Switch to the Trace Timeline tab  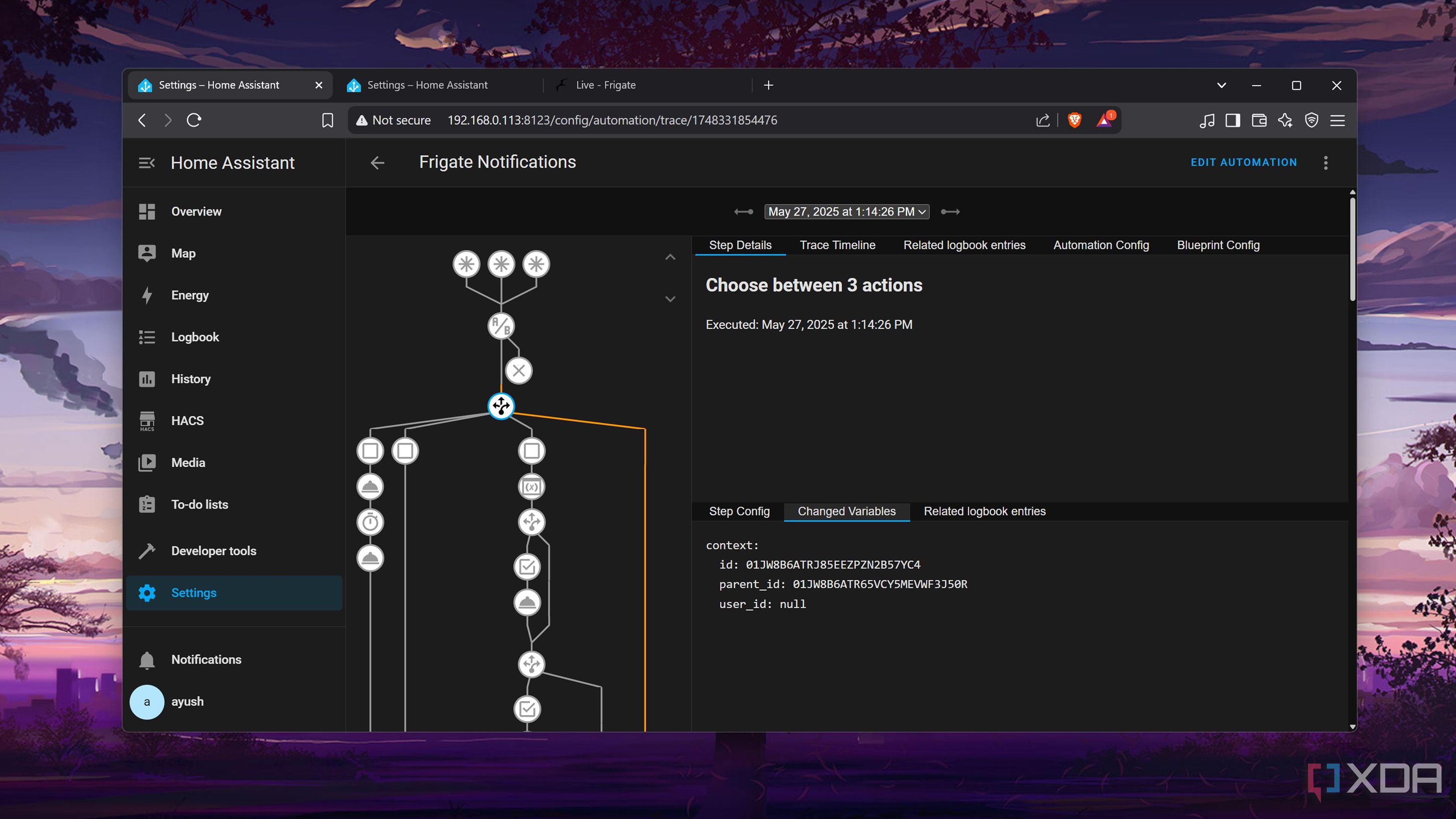point(837,245)
